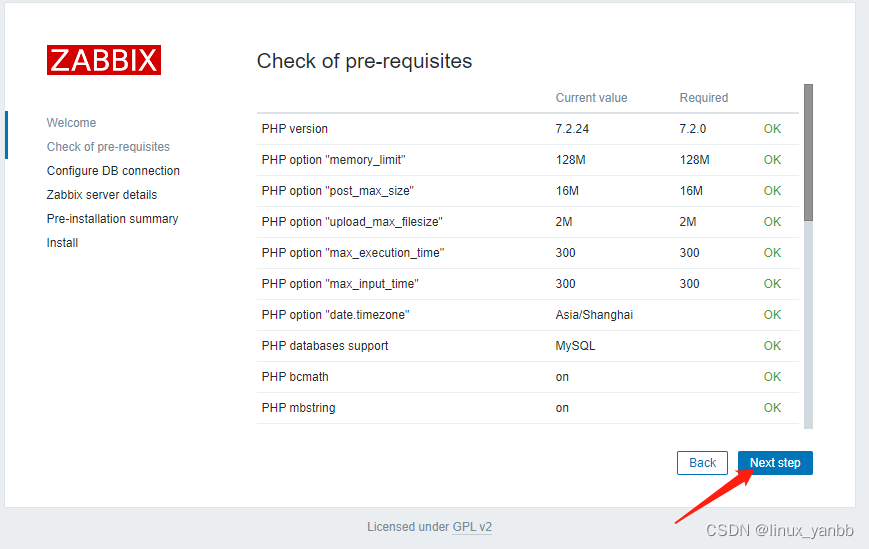The image size is (869, 549).
Task: Click OK status for PHP memory_limit
Action: [x=772, y=160]
